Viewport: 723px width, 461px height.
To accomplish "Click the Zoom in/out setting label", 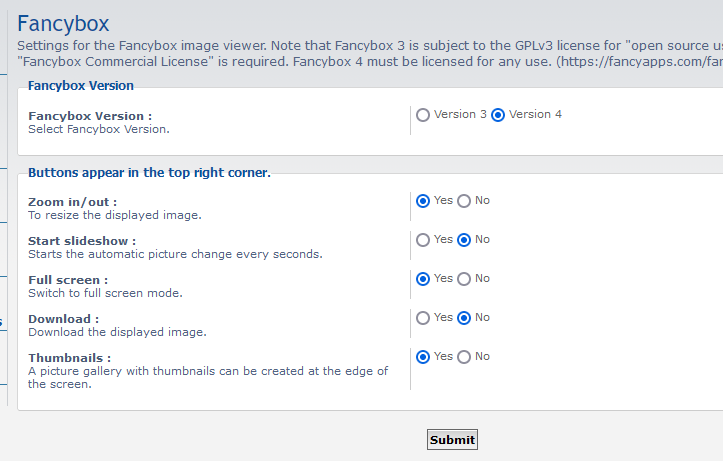I will pyautogui.click(x=72, y=202).
